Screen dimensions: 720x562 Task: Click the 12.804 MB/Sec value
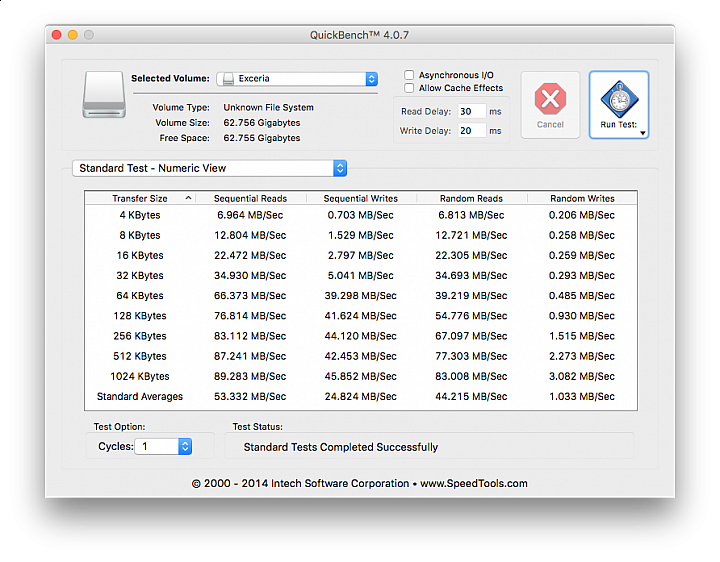(x=250, y=235)
